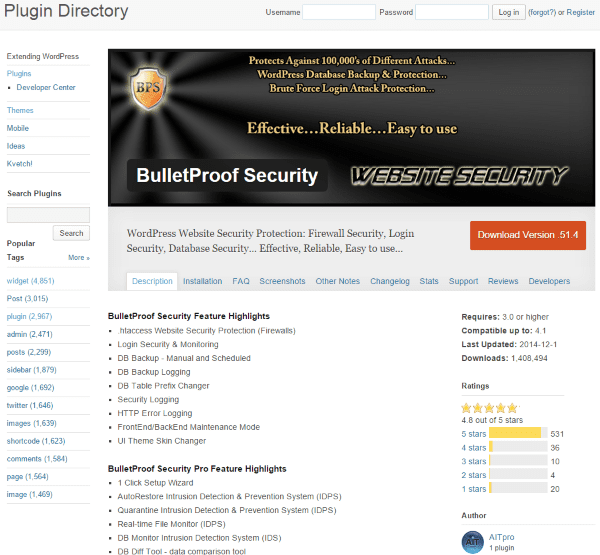
Task: Click the Kvetch! link
Action: [x=20, y=164]
